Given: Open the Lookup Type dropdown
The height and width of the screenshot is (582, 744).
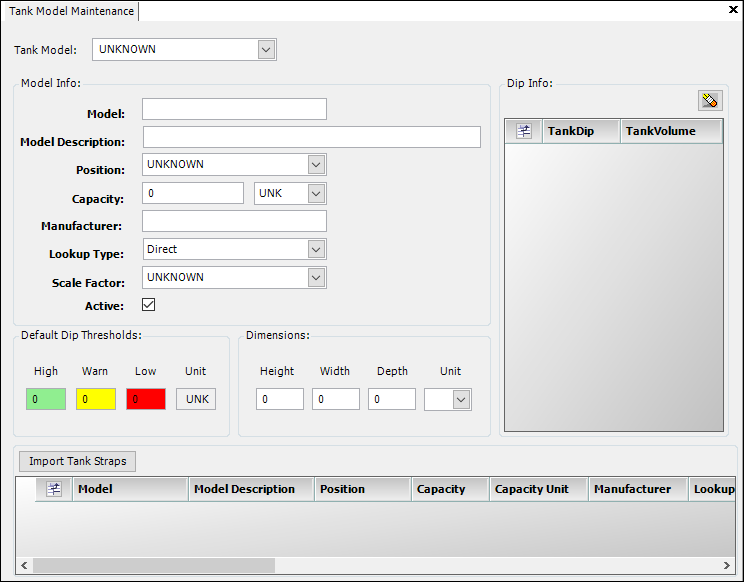Looking at the screenshot, I should [316, 249].
